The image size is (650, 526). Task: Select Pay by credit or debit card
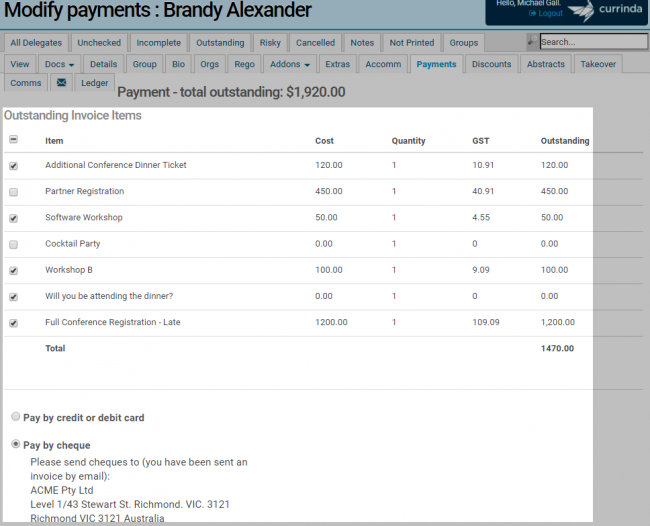[16, 416]
